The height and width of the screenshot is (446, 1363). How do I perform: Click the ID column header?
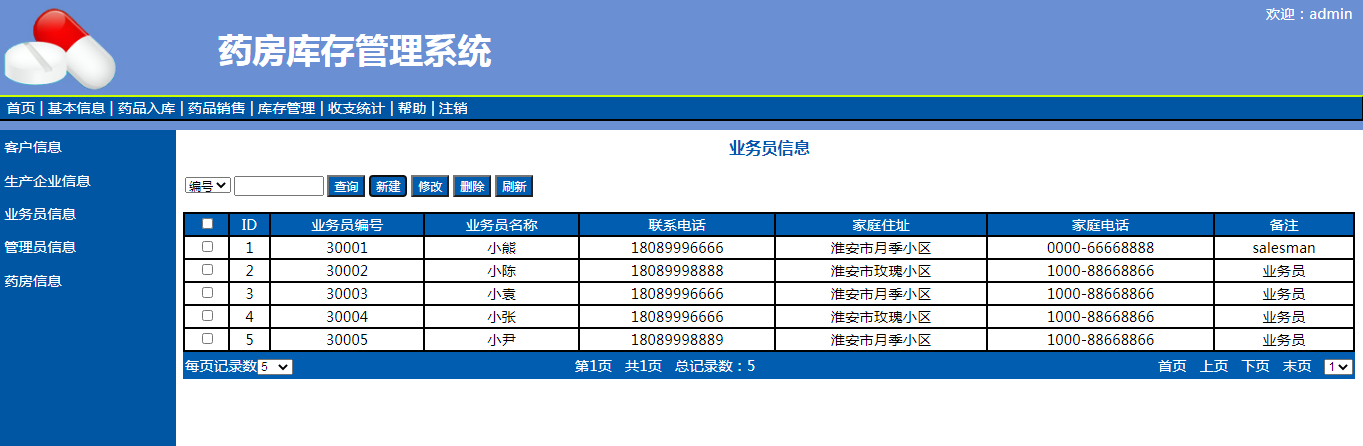tap(250, 224)
